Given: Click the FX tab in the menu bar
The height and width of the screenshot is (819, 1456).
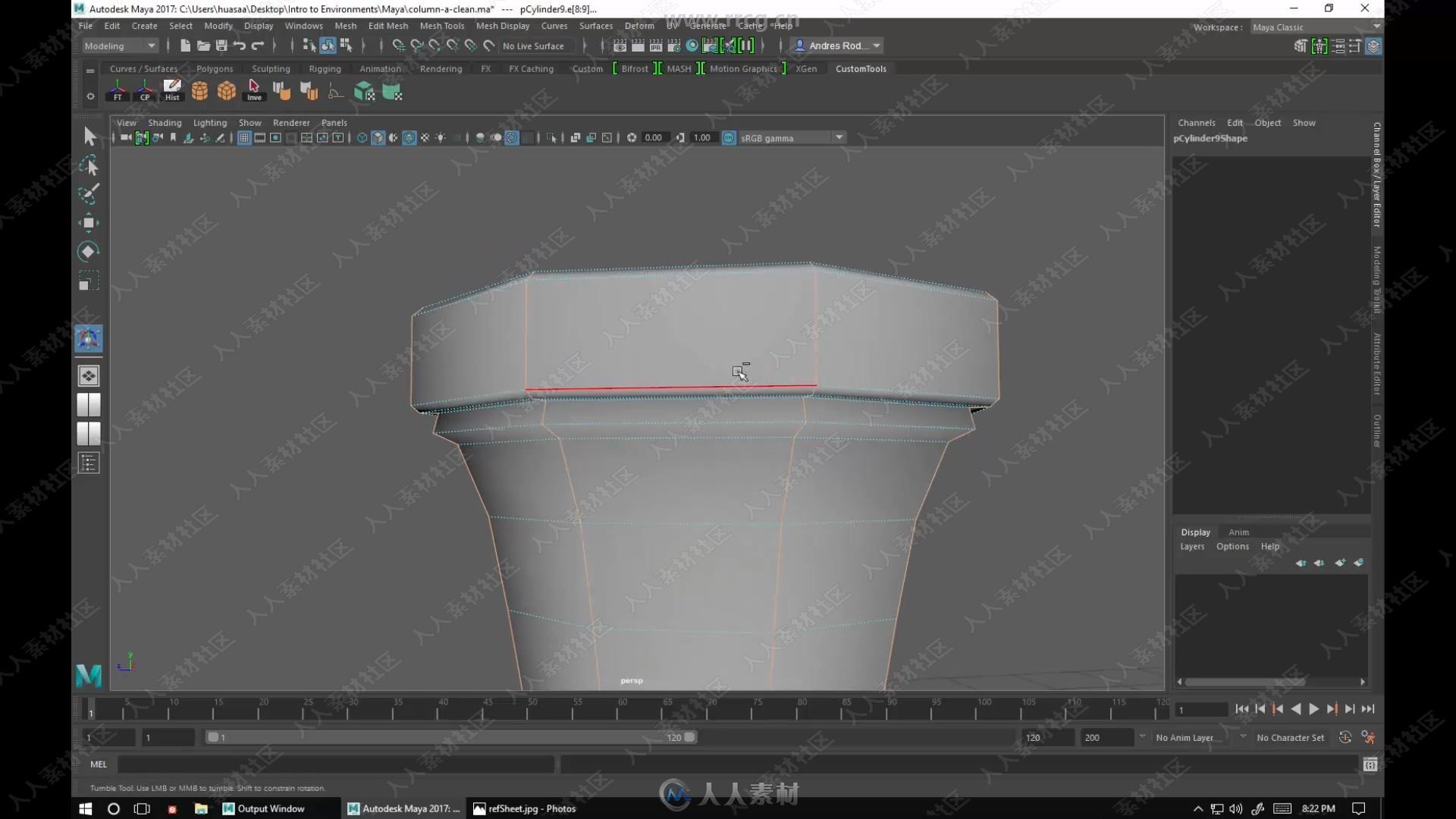Looking at the screenshot, I should click(485, 68).
